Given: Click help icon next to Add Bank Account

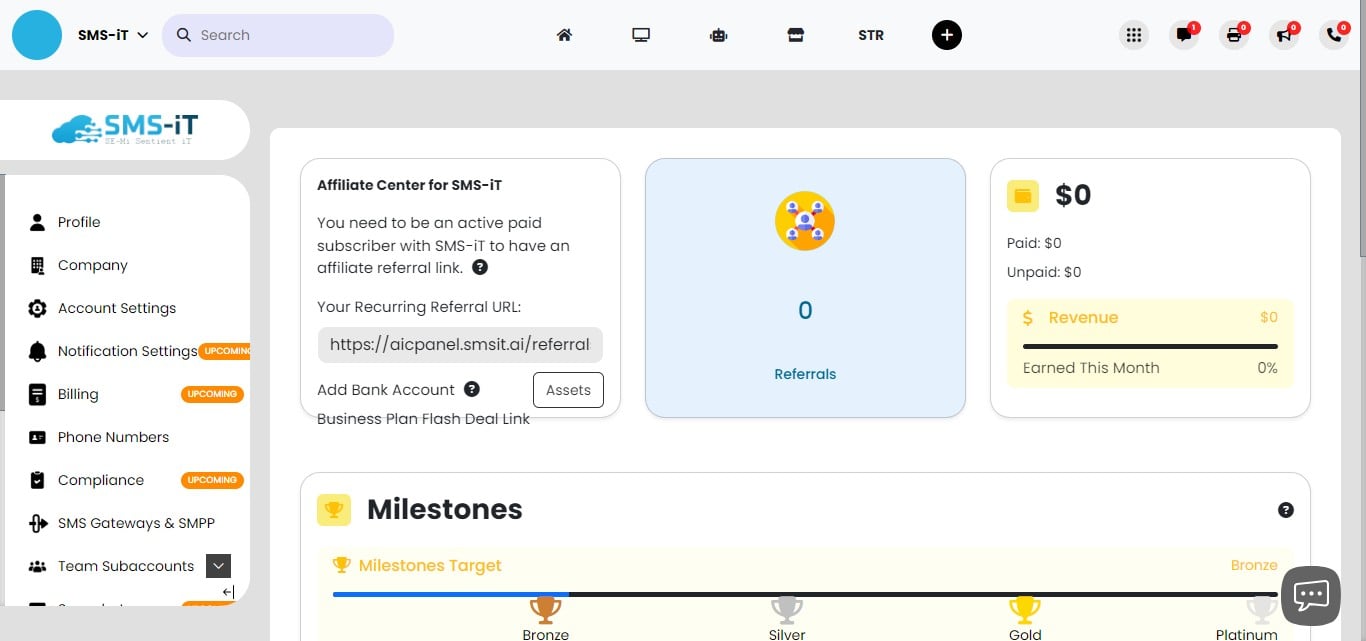Looking at the screenshot, I should pos(472,389).
